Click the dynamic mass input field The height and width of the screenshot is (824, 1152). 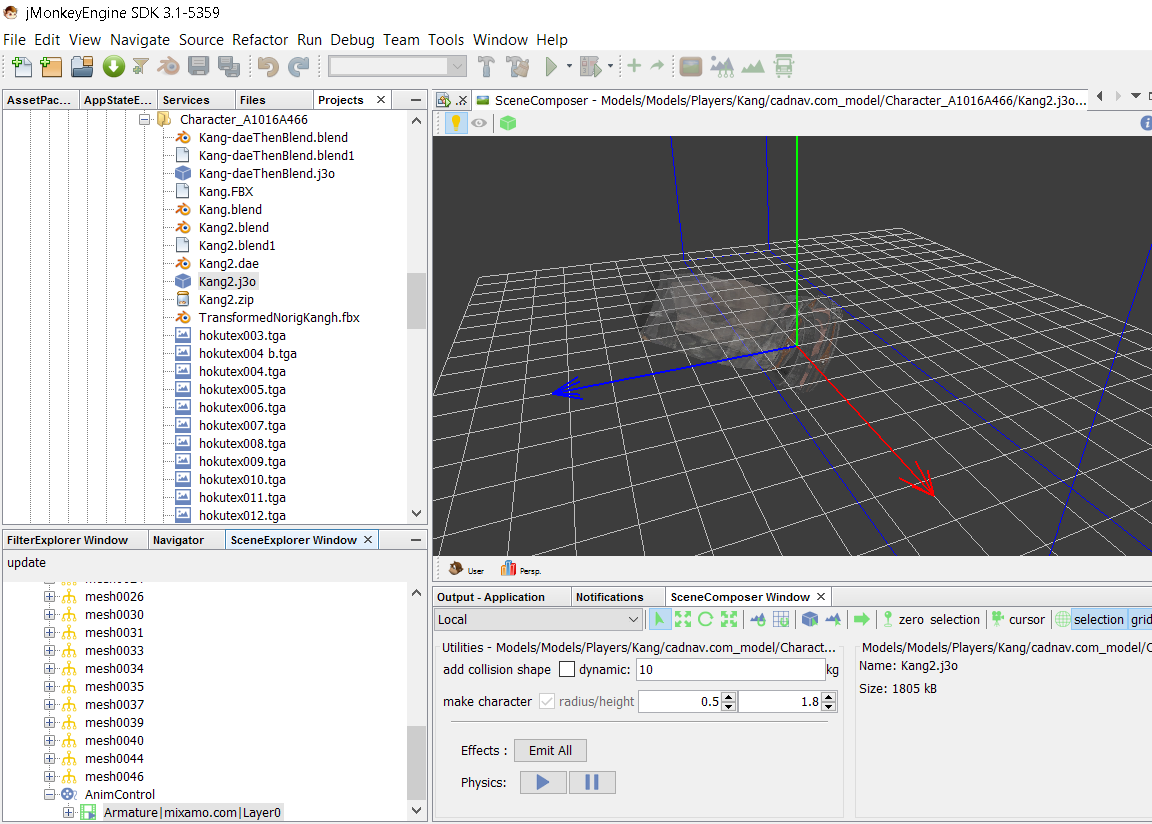pyautogui.click(x=730, y=669)
